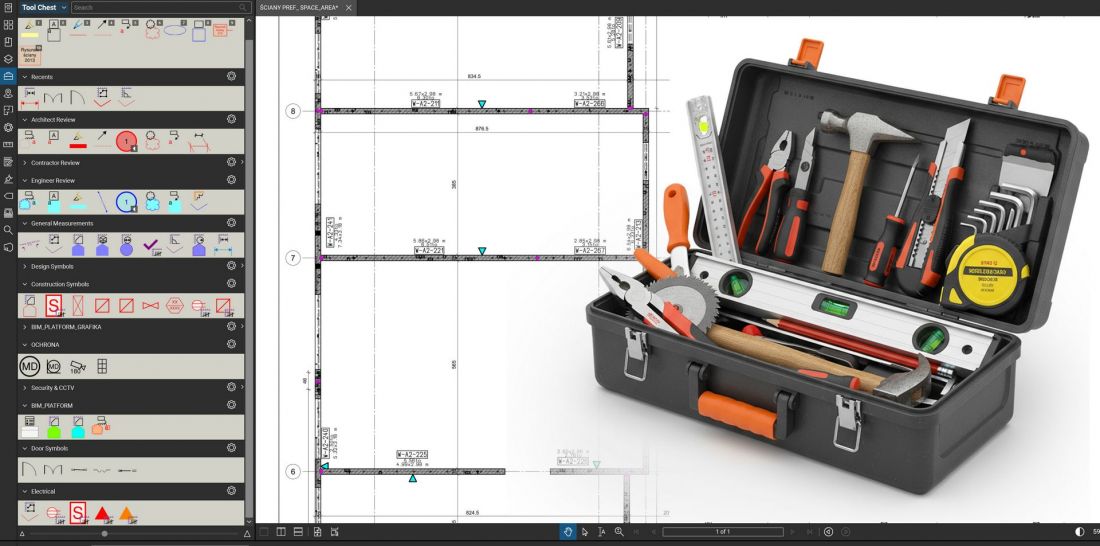Image resolution: width=1100 pixels, height=546 pixels.
Task: Click the Tool Chest search field
Action: [x=161, y=8]
